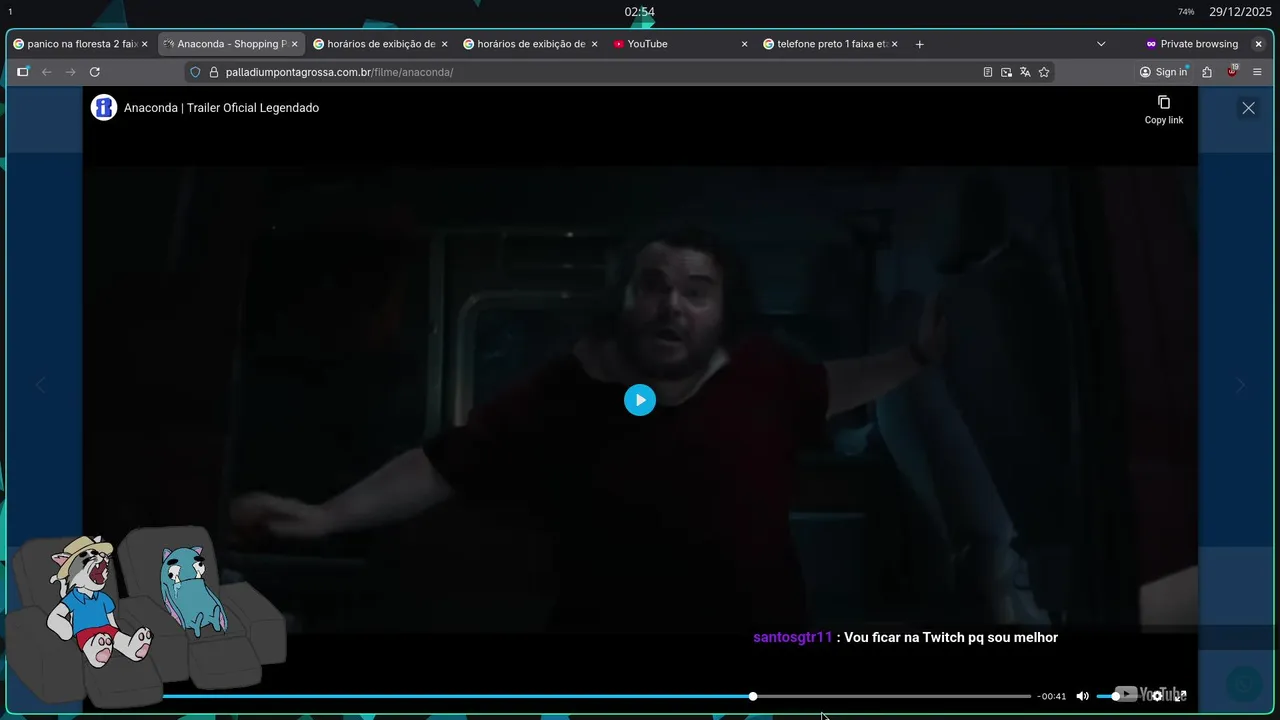Viewport: 1280px width, 720px height.
Task: Close the private browsing window
Action: point(1258,44)
